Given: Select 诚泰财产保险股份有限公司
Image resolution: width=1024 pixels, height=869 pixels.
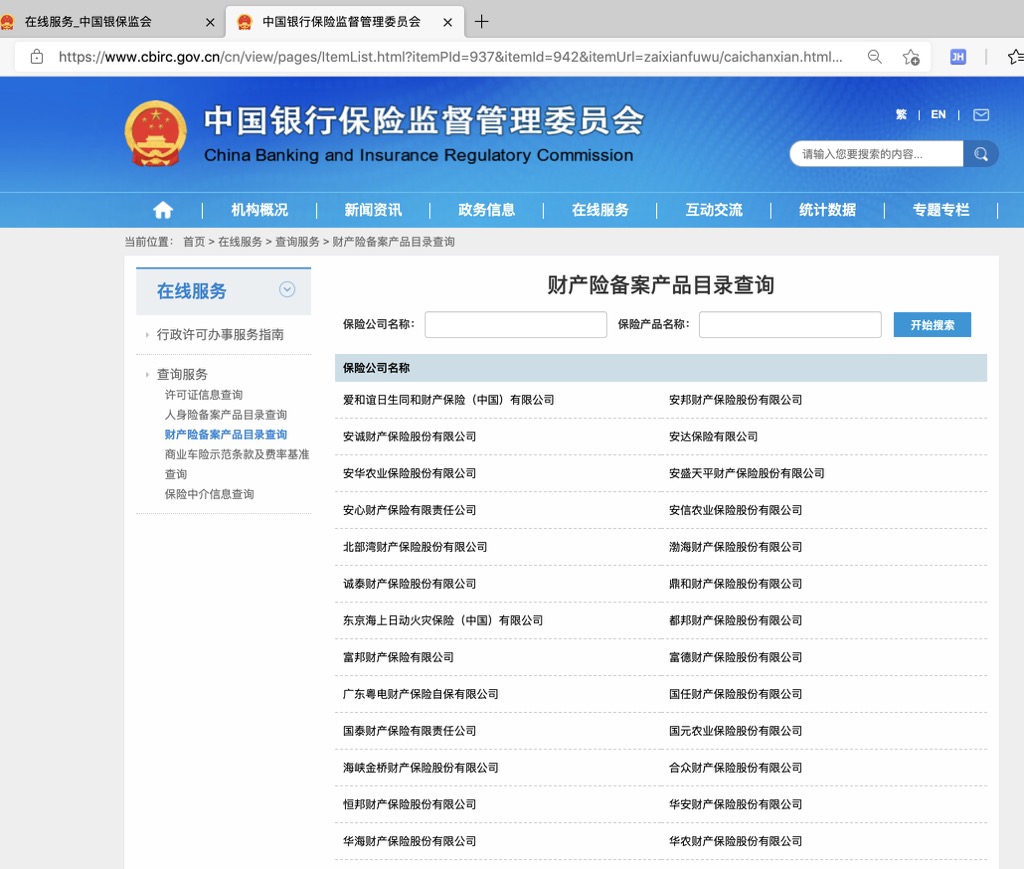Looking at the screenshot, I should point(409,584).
